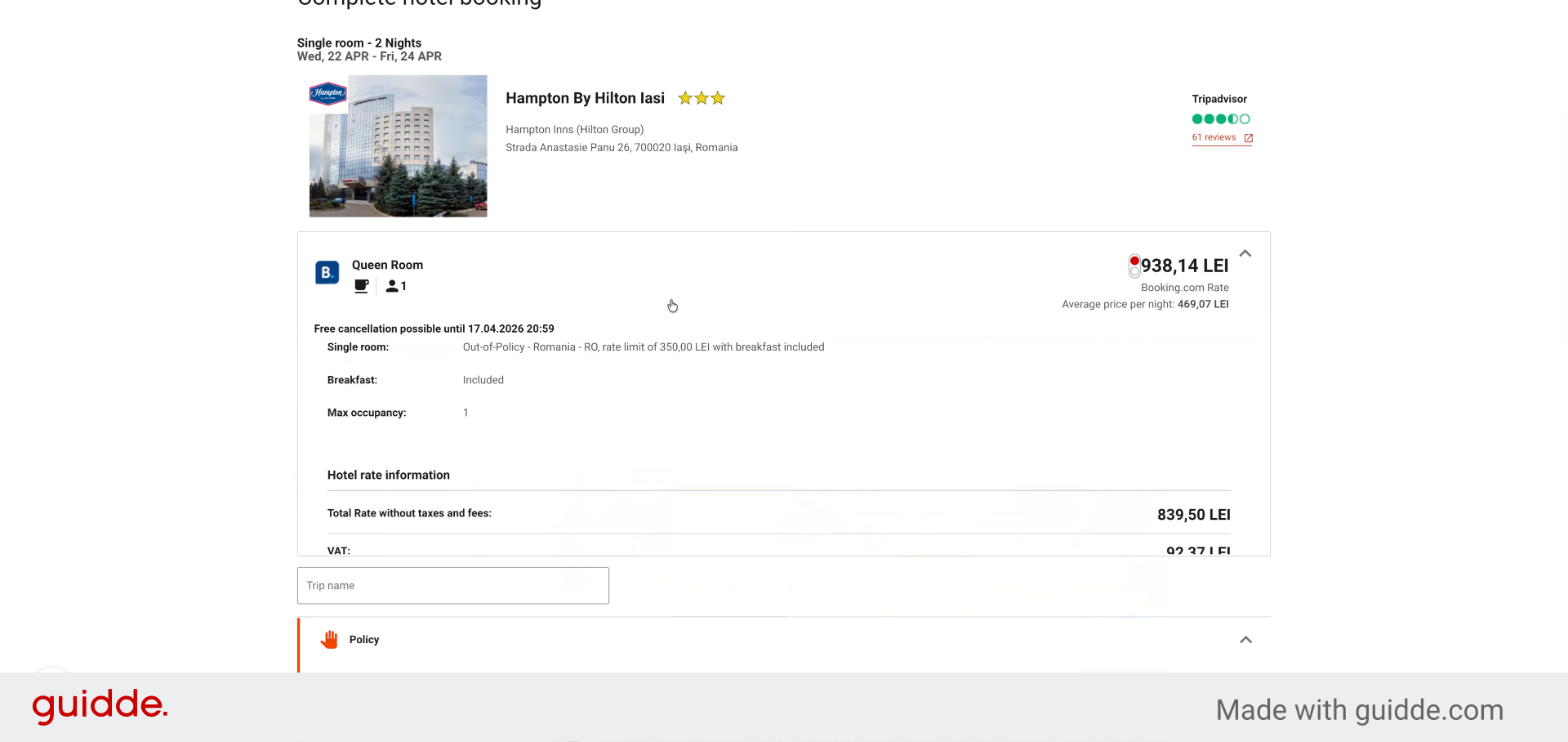The image size is (1568, 742).
Task: Click the free cancellation deadline text
Action: [x=434, y=329]
